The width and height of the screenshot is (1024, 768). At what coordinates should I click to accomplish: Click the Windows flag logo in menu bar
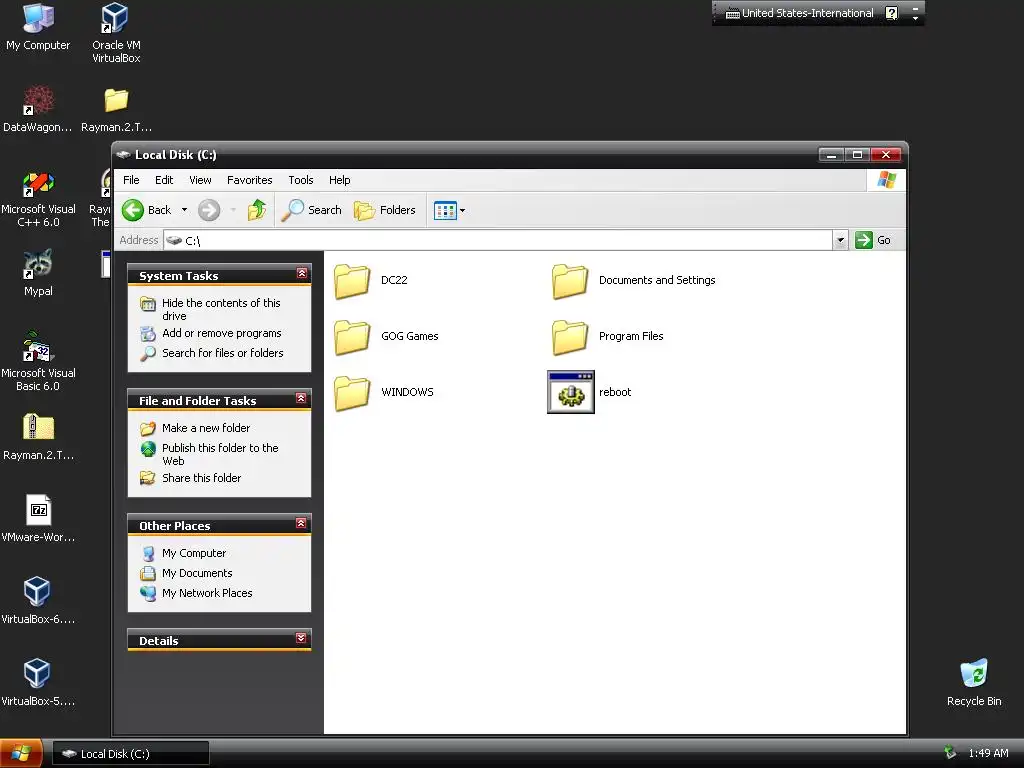(886, 180)
